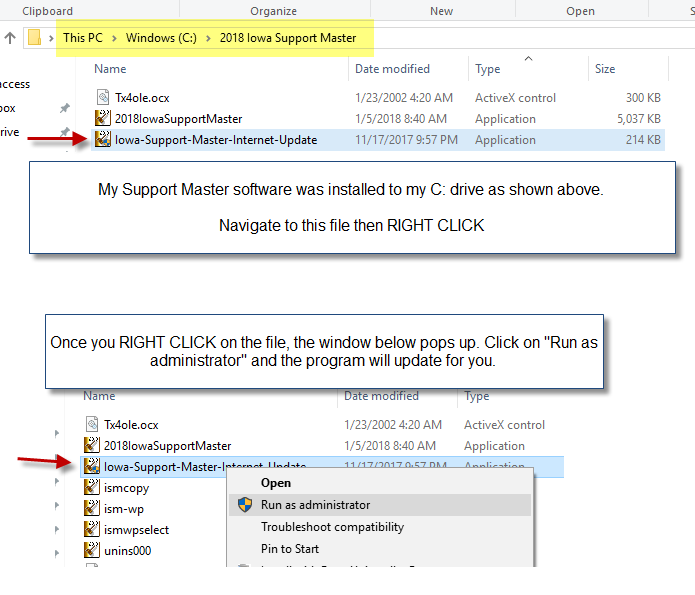This screenshot has width=695, height=595.
Task: Sort by Type column in lower list
Action: click(476, 395)
